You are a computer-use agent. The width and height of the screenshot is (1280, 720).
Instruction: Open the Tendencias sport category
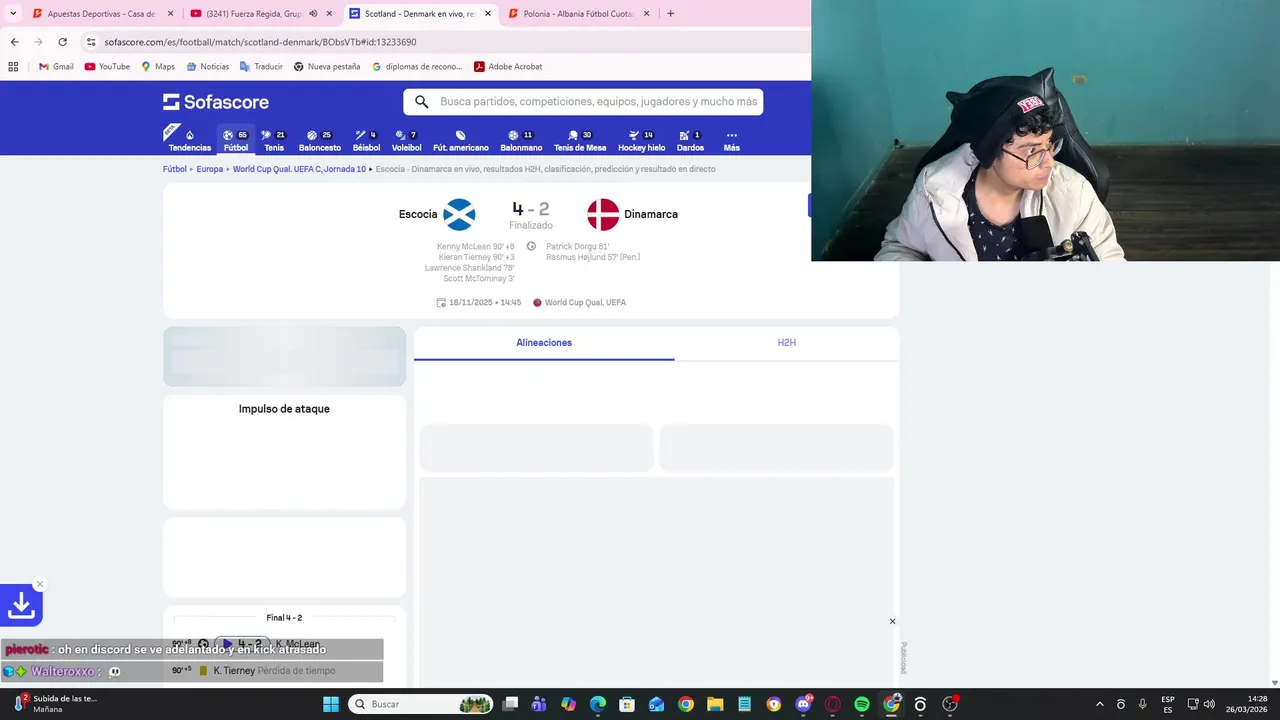click(x=189, y=141)
